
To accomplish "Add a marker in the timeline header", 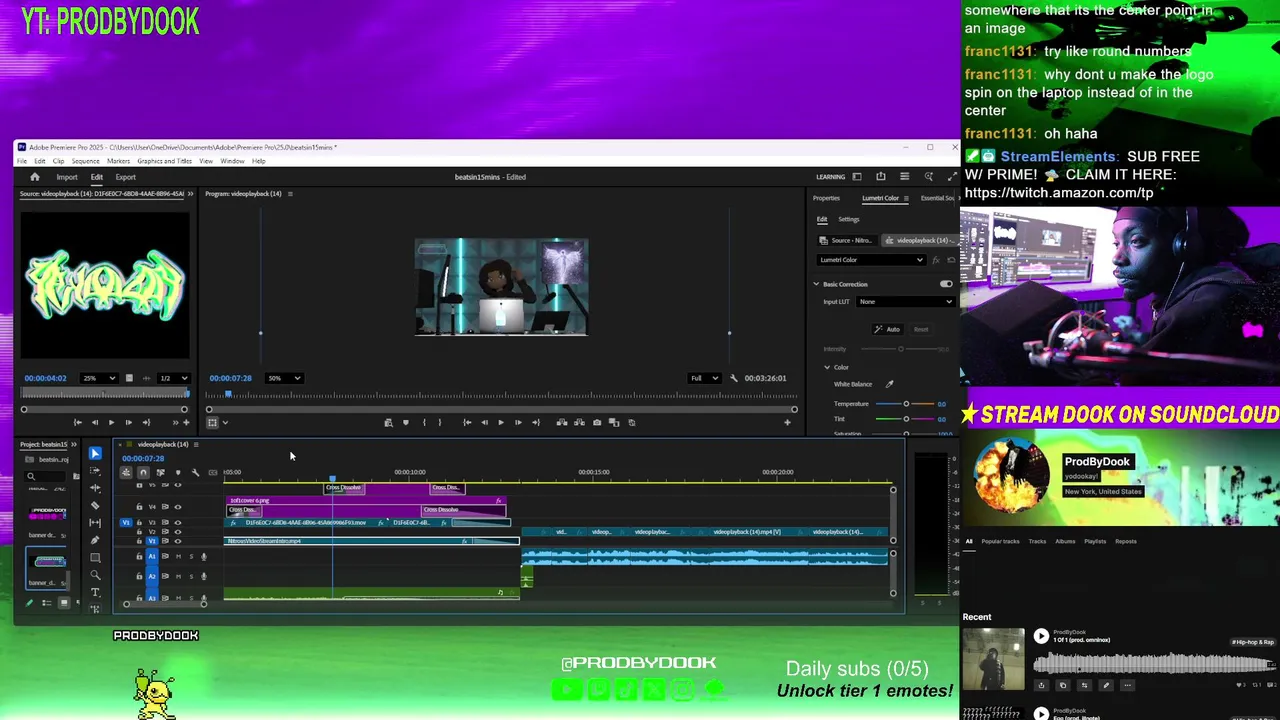I will (x=178, y=472).
